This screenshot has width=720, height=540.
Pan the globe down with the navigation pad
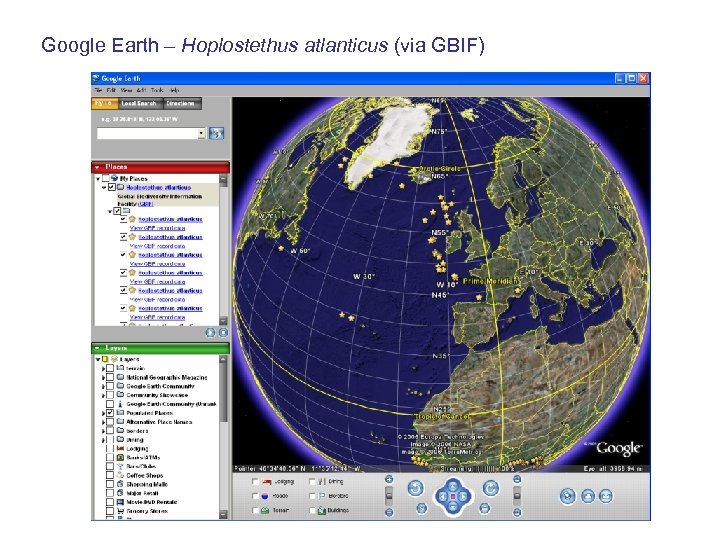(x=453, y=507)
